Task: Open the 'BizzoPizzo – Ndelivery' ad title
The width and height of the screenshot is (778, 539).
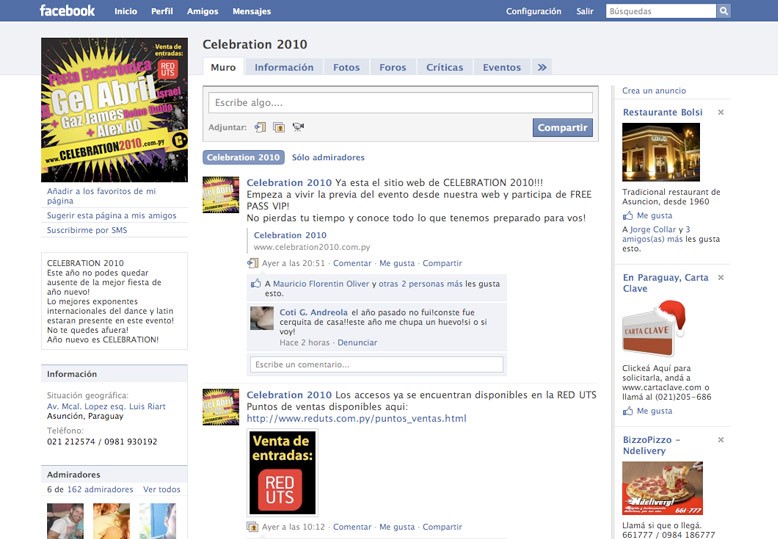Action: pyautogui.click(x=651, y=445)
